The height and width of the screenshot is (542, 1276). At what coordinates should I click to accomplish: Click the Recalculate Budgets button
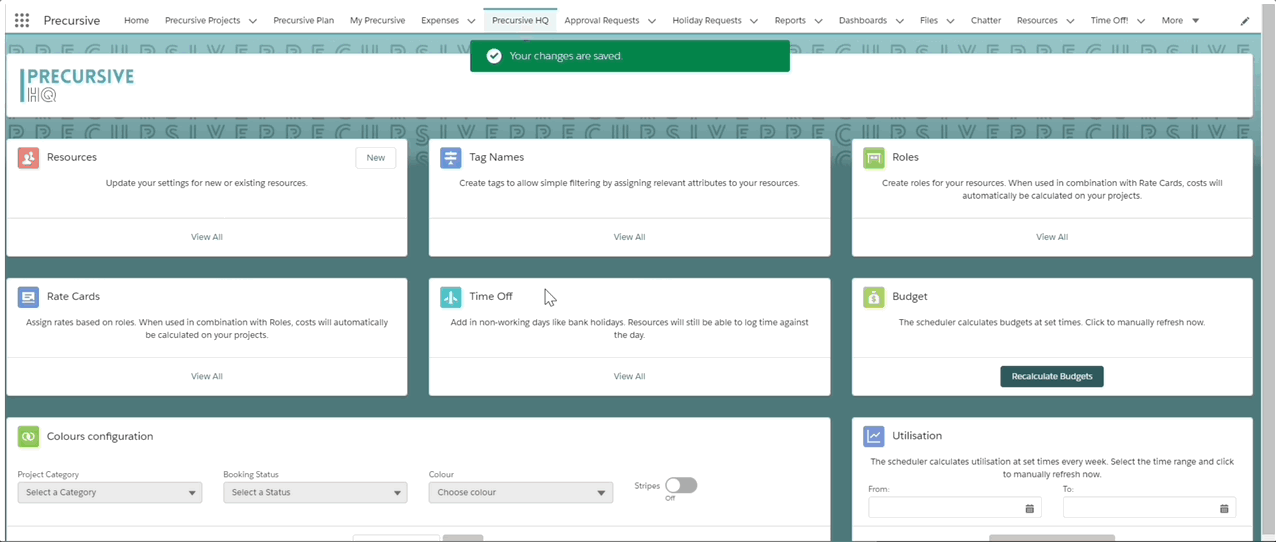1052,376
